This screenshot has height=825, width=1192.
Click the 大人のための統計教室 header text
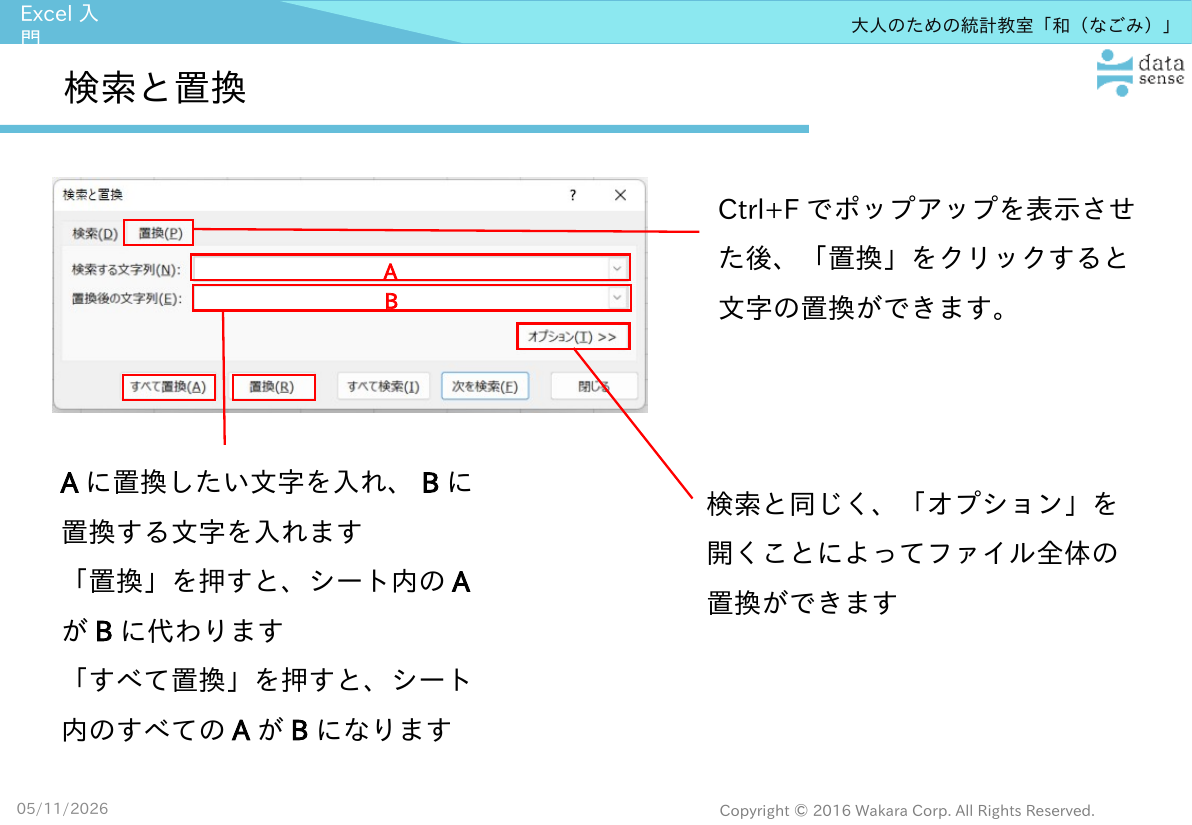(x=1011, y=25)
